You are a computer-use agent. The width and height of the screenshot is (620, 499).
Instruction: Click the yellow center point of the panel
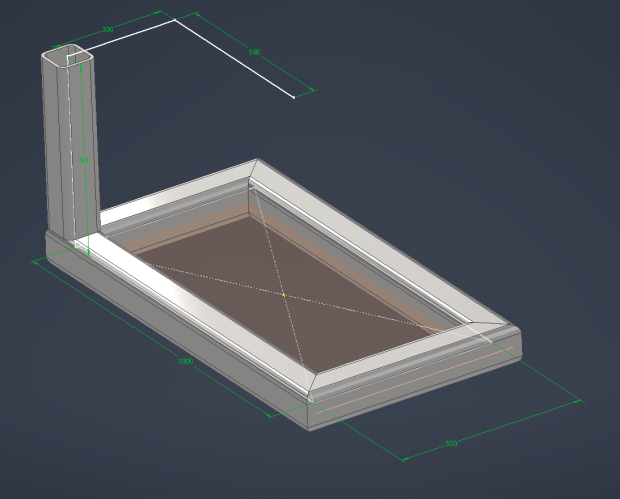pos(284,295)
